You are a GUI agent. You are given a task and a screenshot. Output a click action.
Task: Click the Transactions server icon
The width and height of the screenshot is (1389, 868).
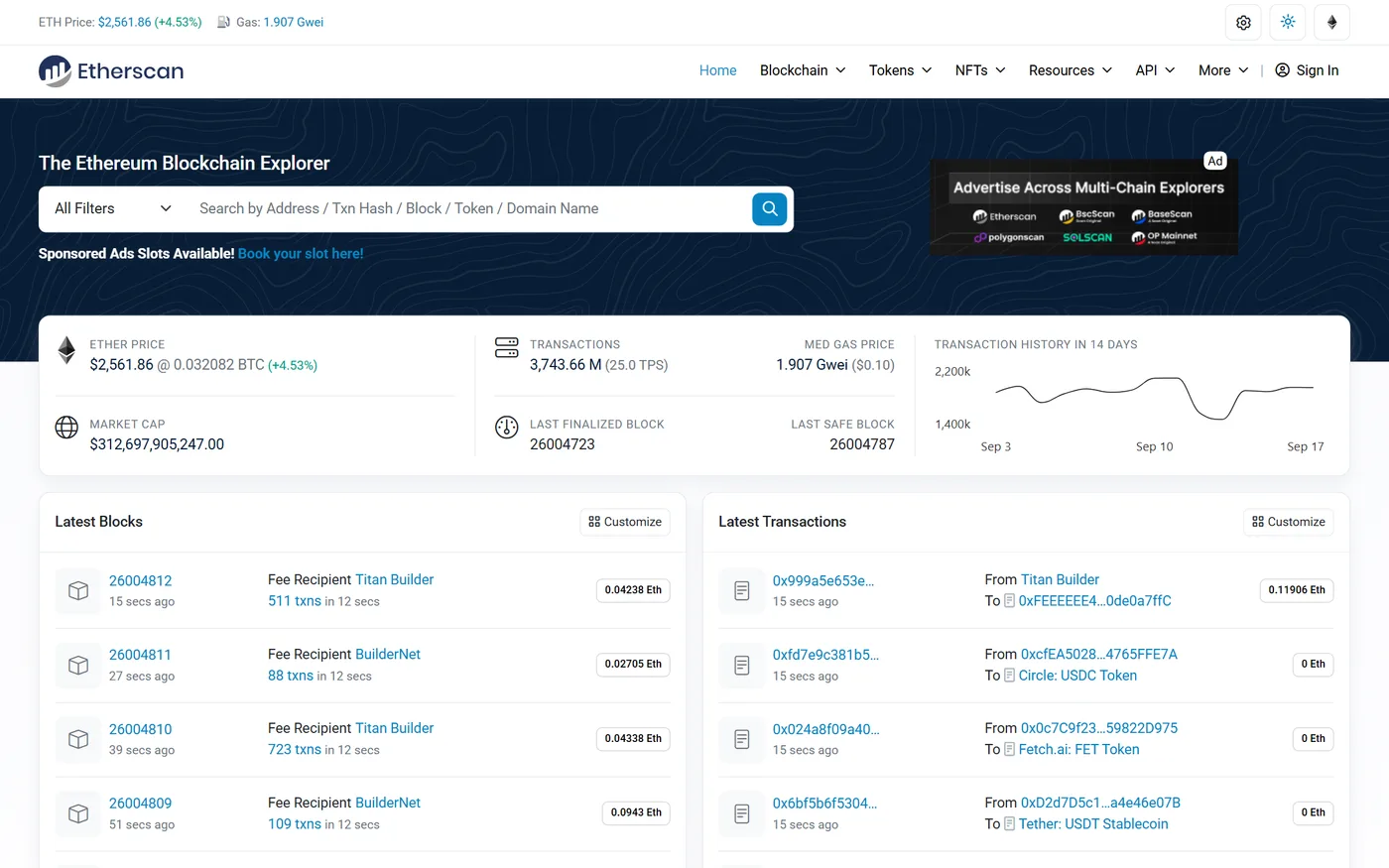pos(507,347)
